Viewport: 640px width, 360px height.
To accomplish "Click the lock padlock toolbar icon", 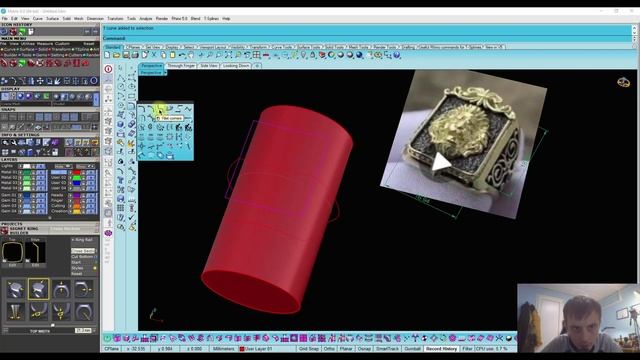I will pos(313,55).
